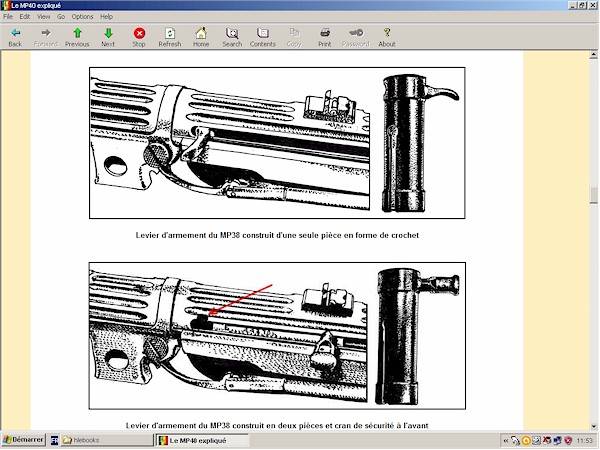Click the greyed Password key icon
Image resolution: width=600 pixels, height=450 pixels.
pyautogui.click(x=355, y=37)
